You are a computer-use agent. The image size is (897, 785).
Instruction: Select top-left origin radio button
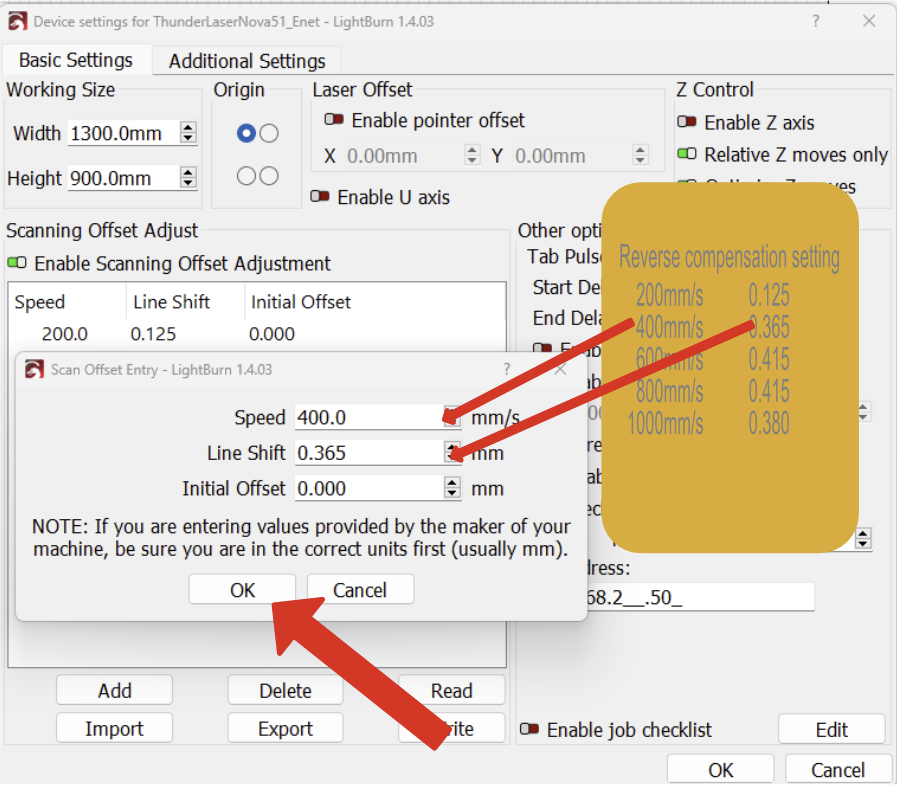point(247,133)
